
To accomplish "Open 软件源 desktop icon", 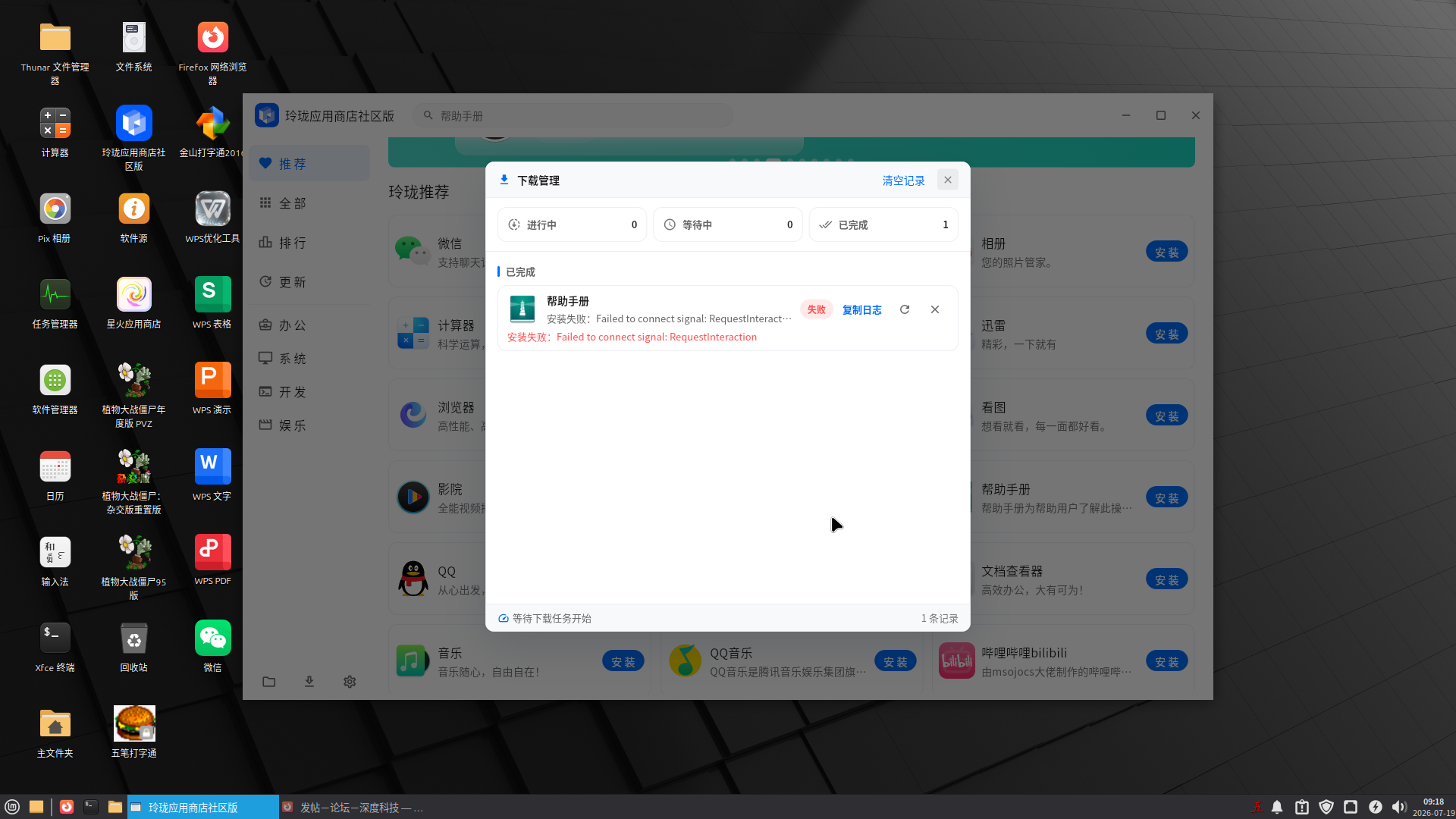I will point(133,218).
